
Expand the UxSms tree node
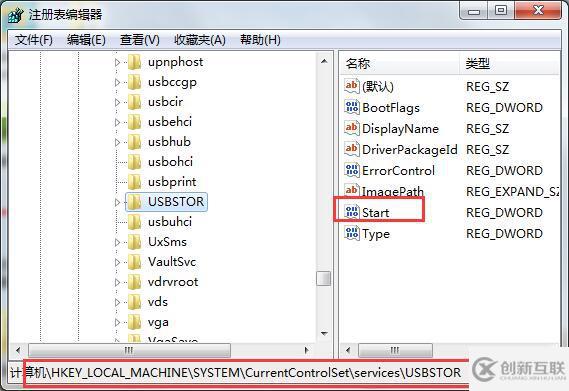click(117, 242)
